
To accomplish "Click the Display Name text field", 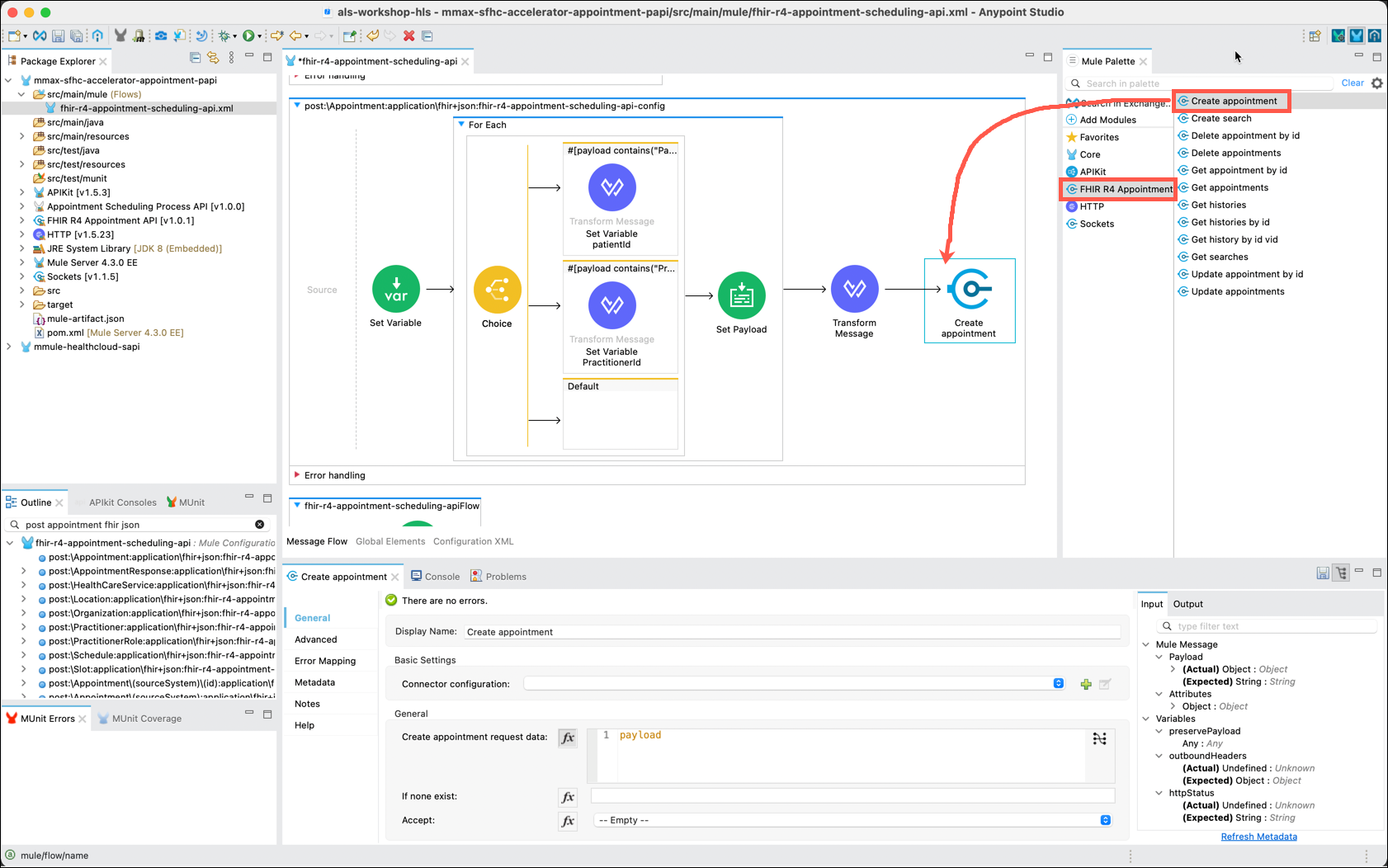I will pyautogui.click(x=791, y=632).
